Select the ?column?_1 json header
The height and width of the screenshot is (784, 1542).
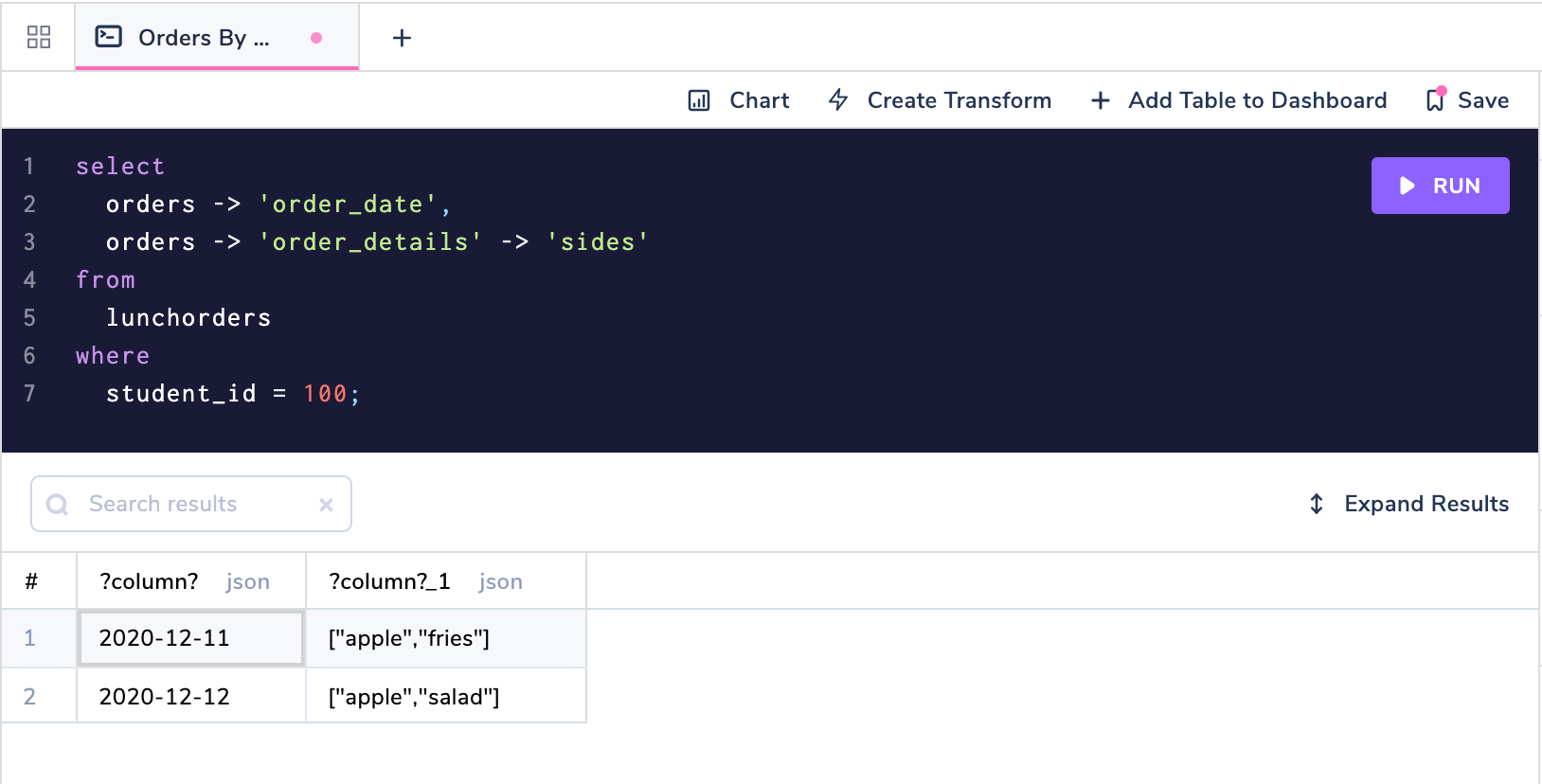426,581
